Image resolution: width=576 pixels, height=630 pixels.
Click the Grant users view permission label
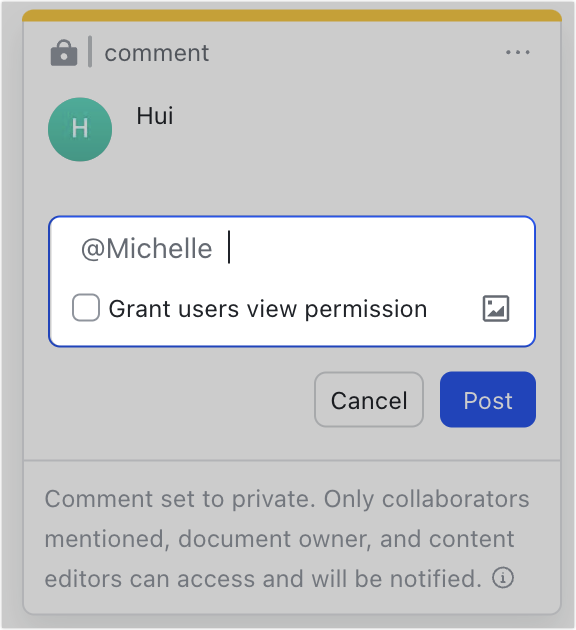coord(268,309)
